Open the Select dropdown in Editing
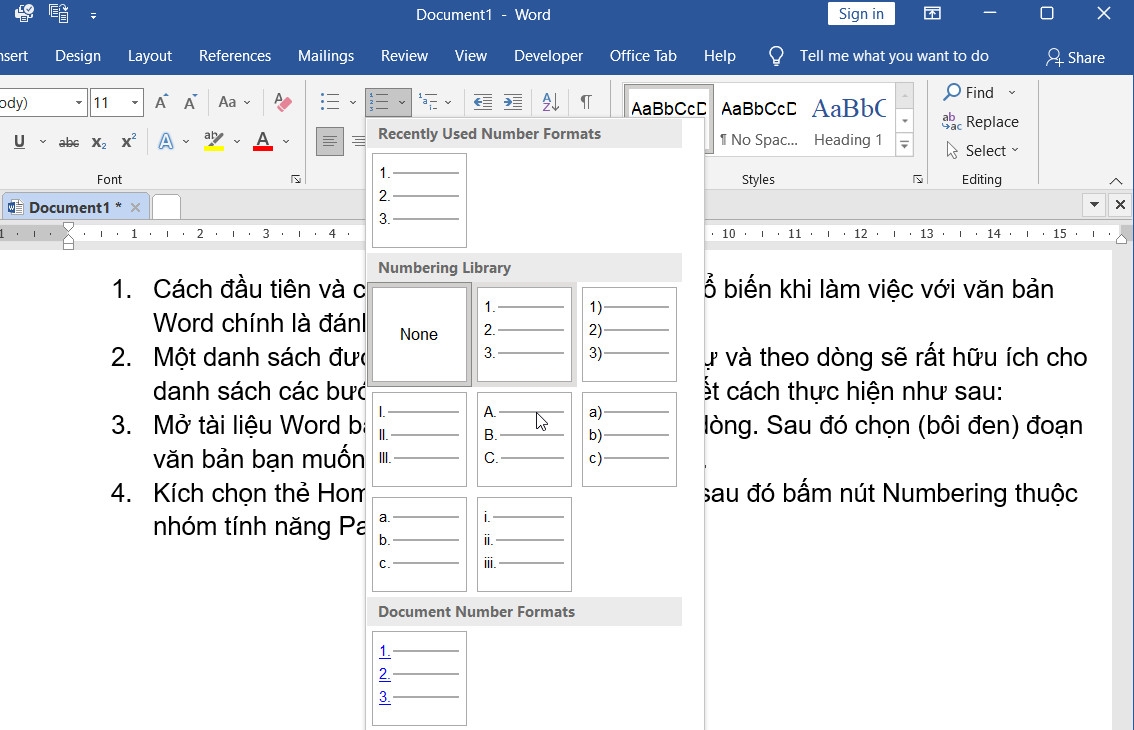1134x730 pixels. coord(983,150)
